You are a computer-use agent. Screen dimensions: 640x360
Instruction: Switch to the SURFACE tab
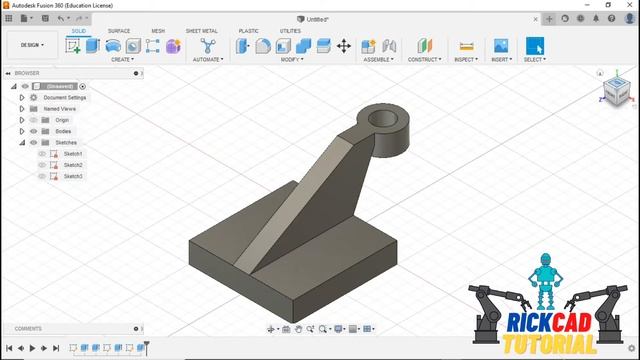(119, 31)
